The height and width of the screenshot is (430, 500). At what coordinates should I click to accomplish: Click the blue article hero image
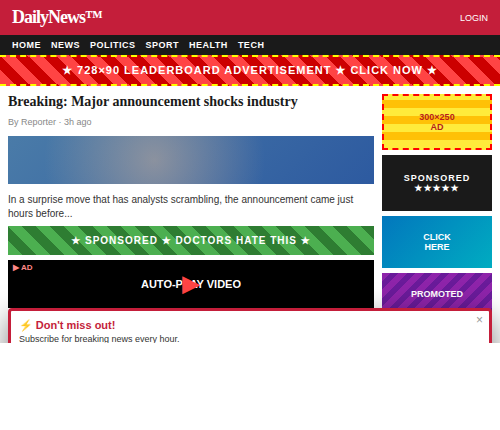coord(191,160)
